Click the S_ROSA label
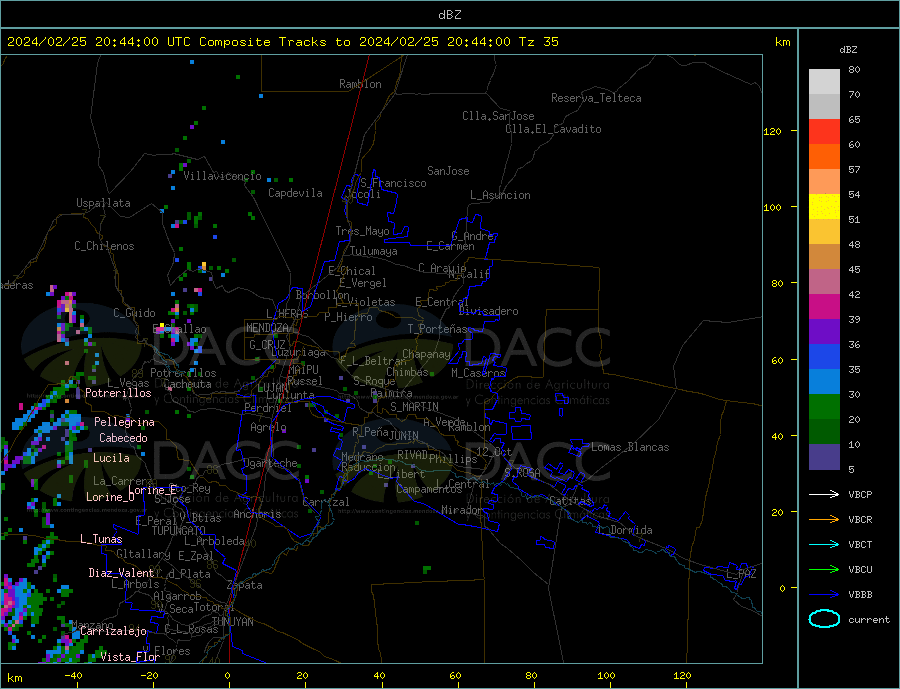Screen dimensions: 900x689 pyautogui.click(x=522, y=473)
